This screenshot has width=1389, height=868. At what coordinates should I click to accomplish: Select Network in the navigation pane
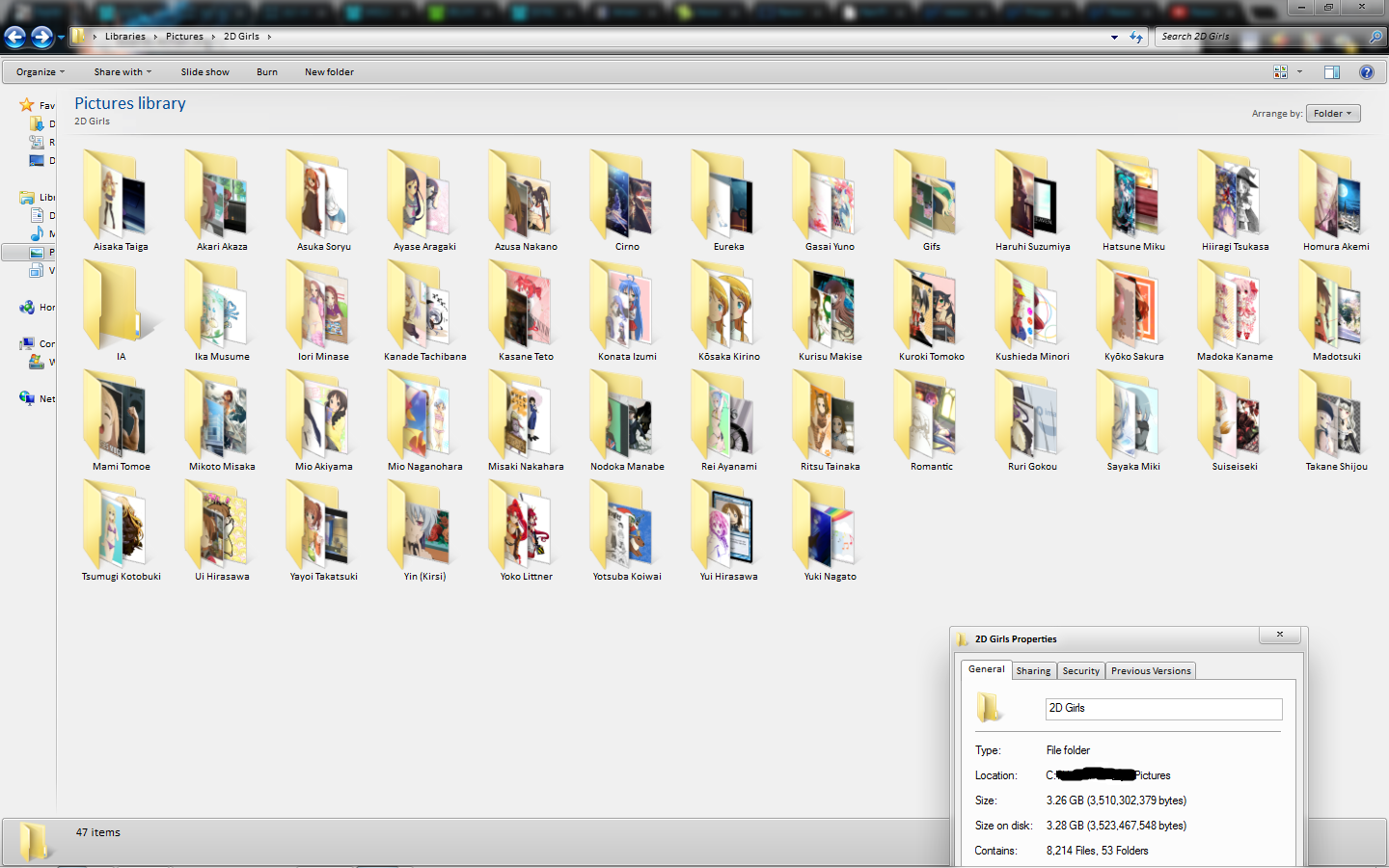tap(38, 399)
